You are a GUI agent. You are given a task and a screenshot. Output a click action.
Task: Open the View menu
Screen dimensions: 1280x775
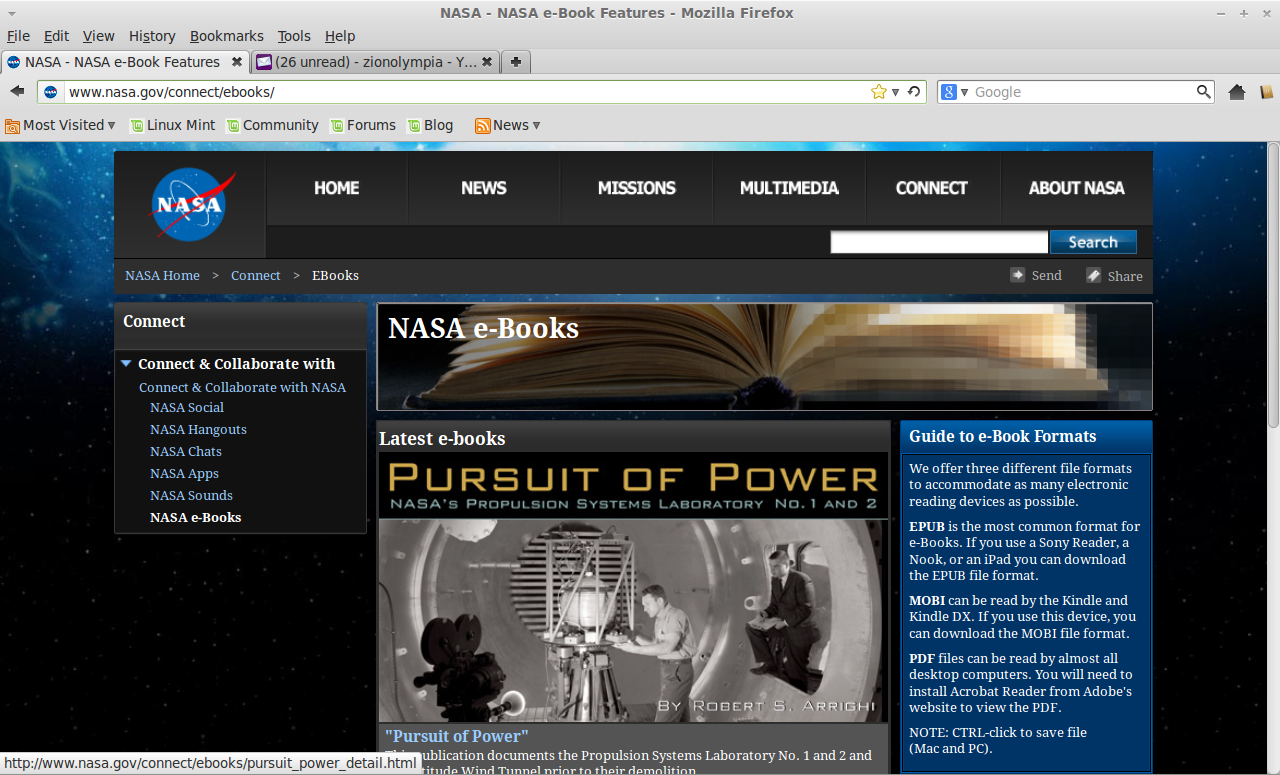(x=98, y=36)
